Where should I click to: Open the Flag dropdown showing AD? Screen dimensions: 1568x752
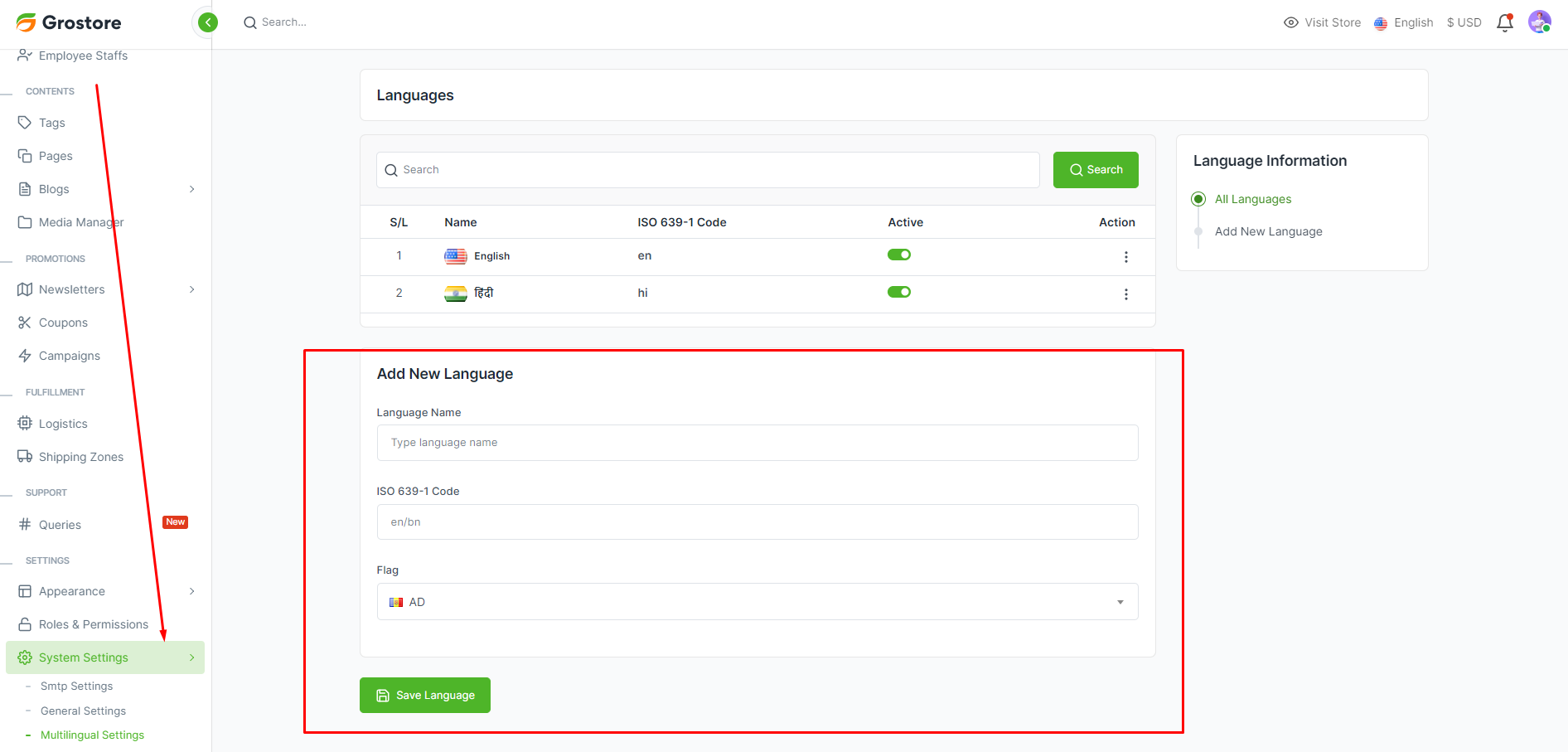[757, 602]
